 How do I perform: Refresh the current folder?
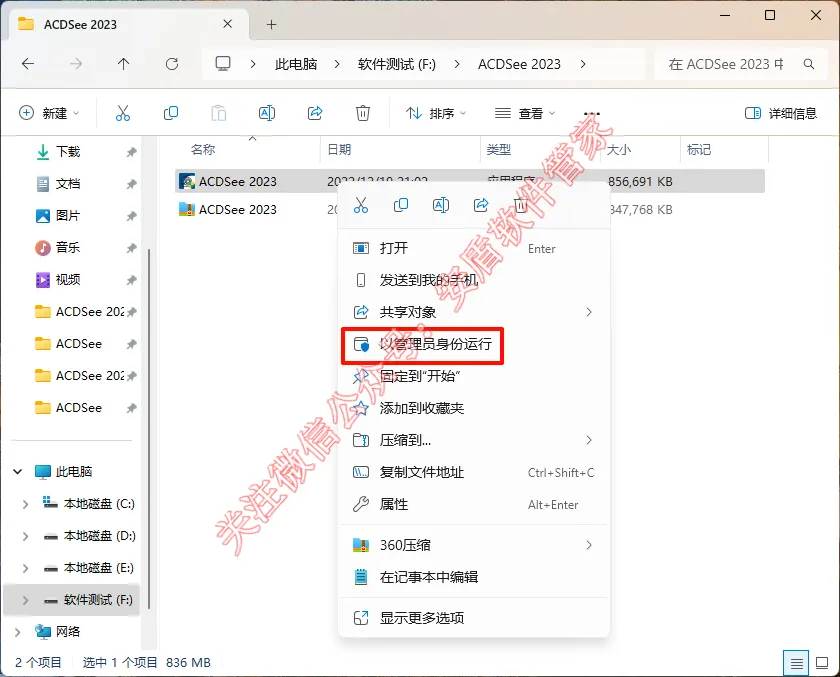[171, 64]
